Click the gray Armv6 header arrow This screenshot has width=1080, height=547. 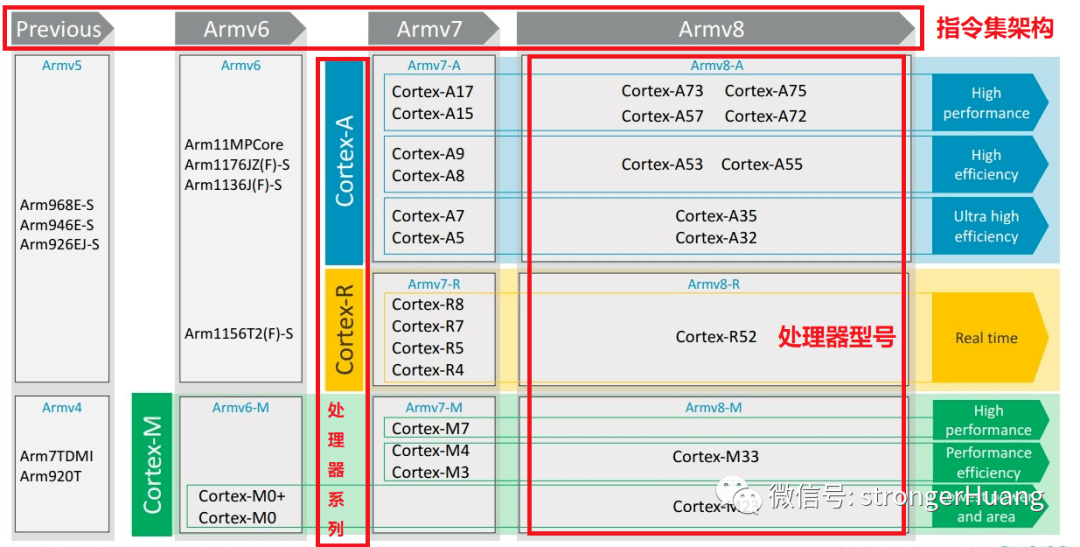click(238, 29)
